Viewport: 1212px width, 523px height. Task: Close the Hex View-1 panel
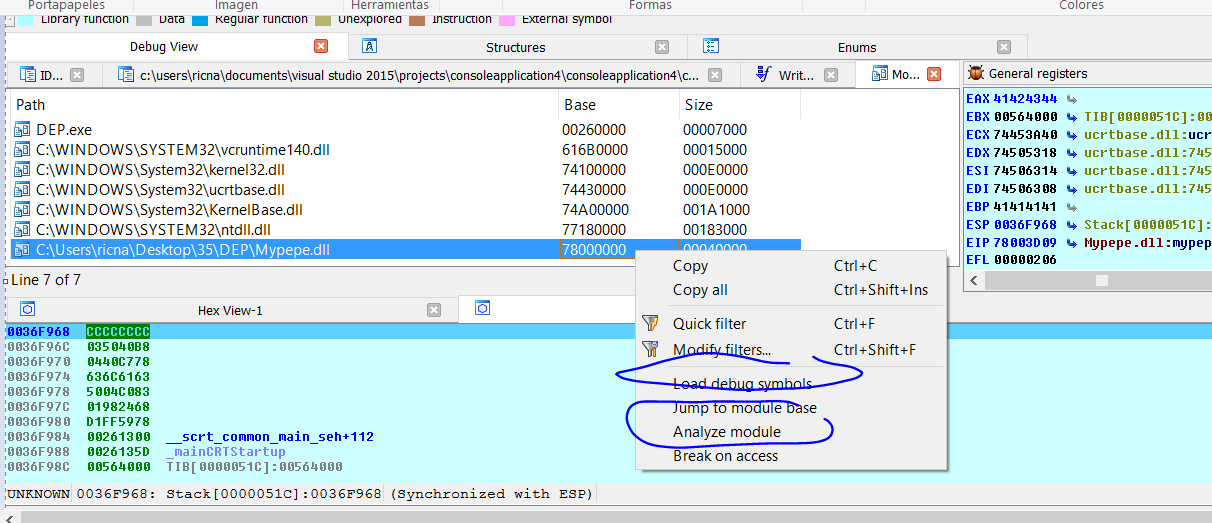point(434,310)
